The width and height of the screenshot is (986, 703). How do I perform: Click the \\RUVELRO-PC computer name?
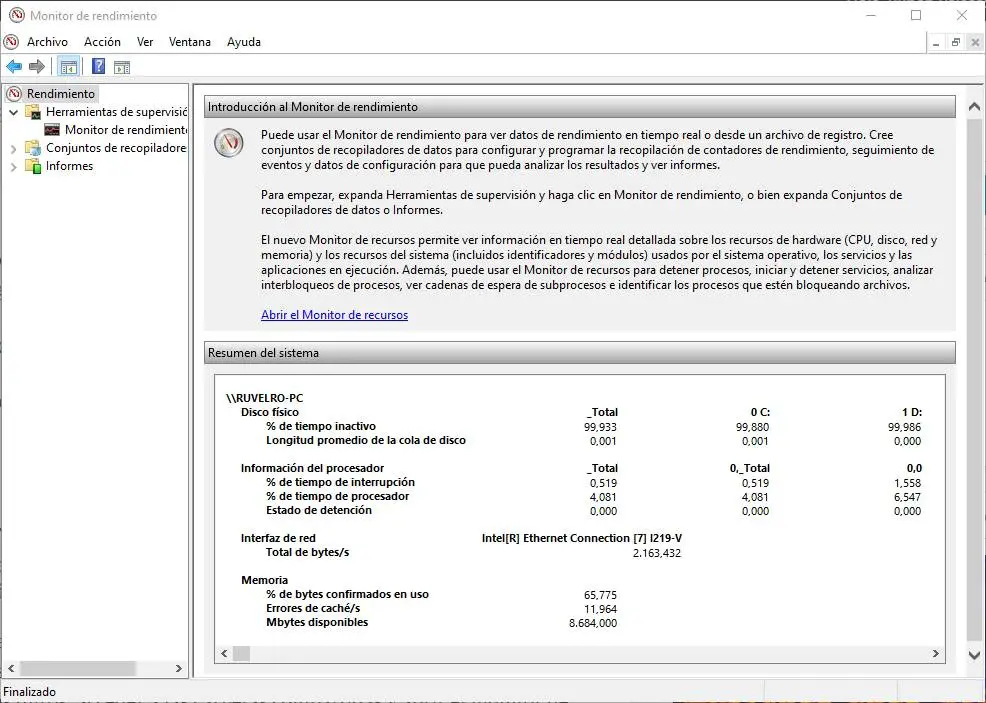click(x=265, y=398)
